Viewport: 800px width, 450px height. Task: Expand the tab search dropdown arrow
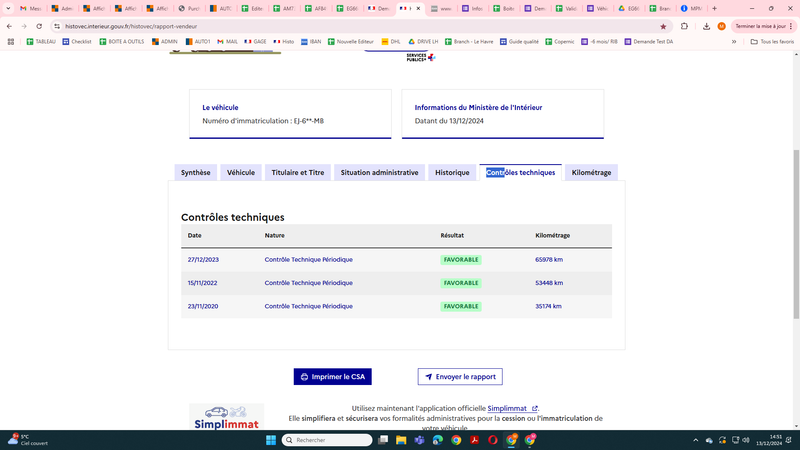8,8
